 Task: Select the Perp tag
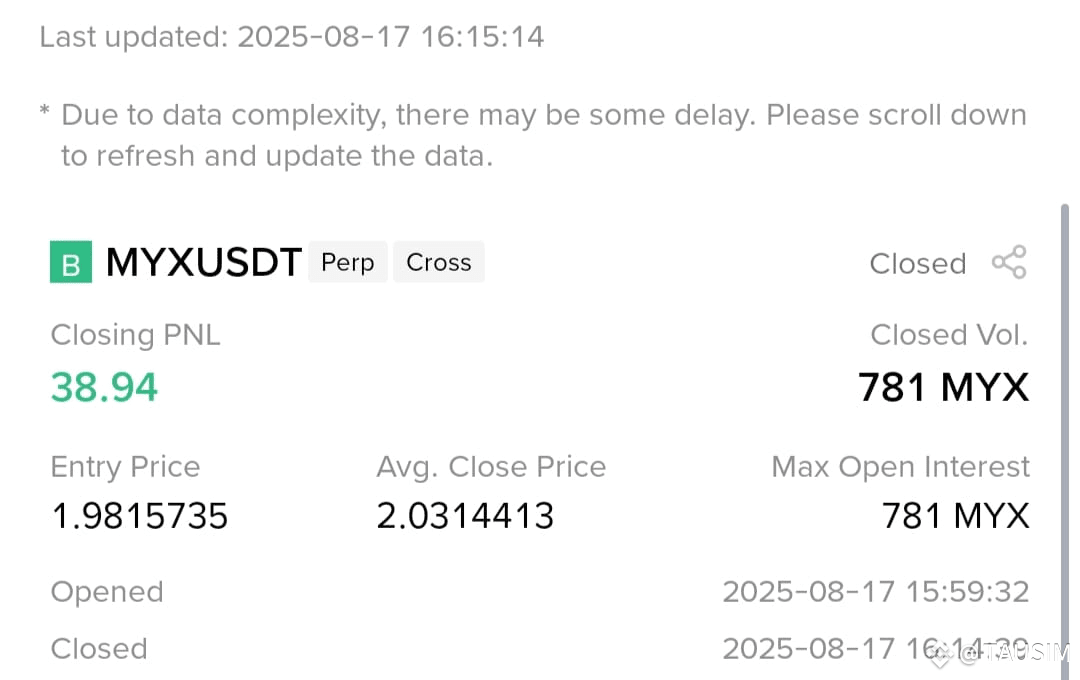(348, 262)
